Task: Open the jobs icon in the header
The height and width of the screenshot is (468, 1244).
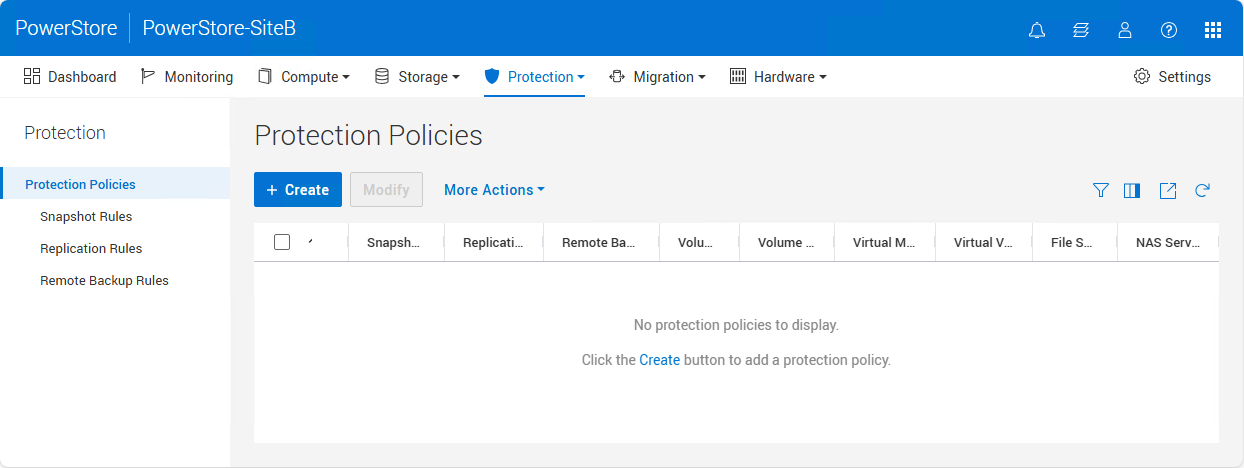Action: tap(1081, 30)
